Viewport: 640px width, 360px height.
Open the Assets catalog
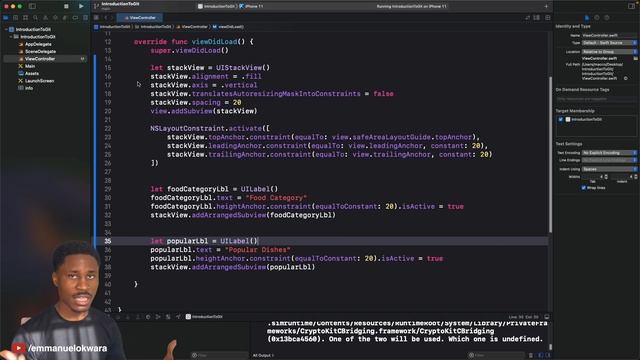pyautogui.click(x=29, y=73)
